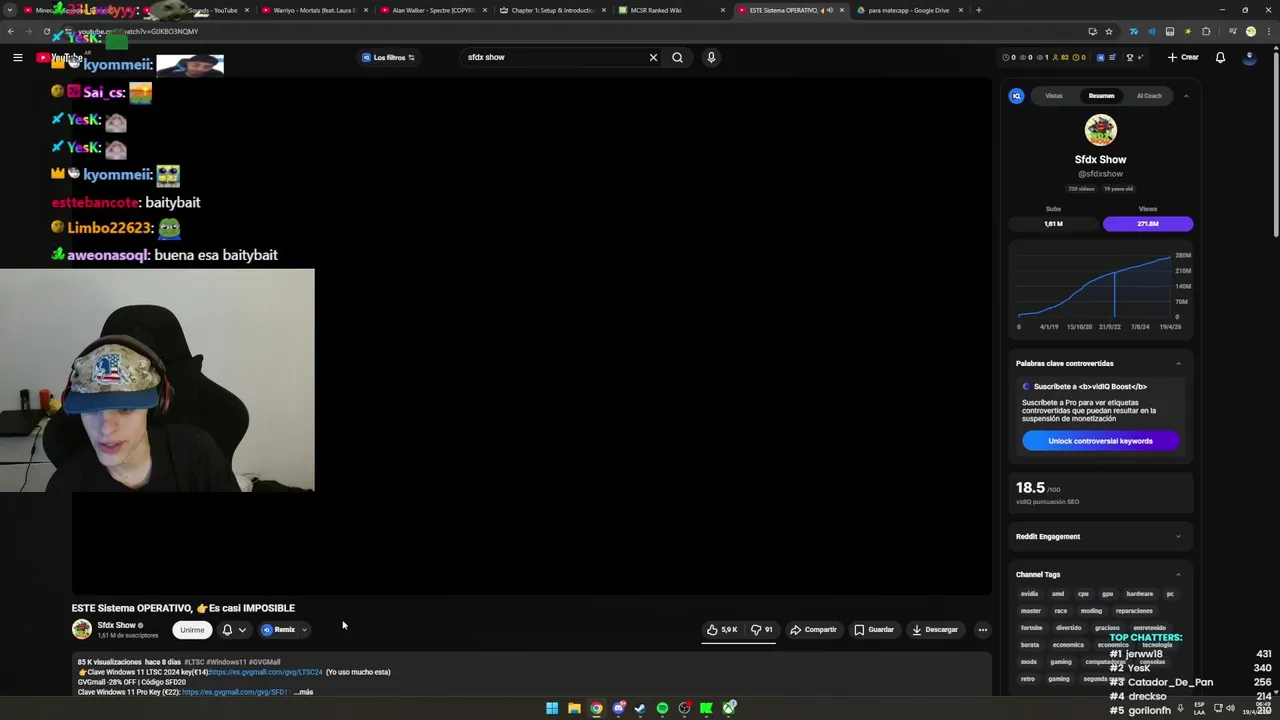The width and height of the screenshot is (1280, 720).
Task: Select the Views '271,8M' stat toggle
Action: pos(1148,224)
